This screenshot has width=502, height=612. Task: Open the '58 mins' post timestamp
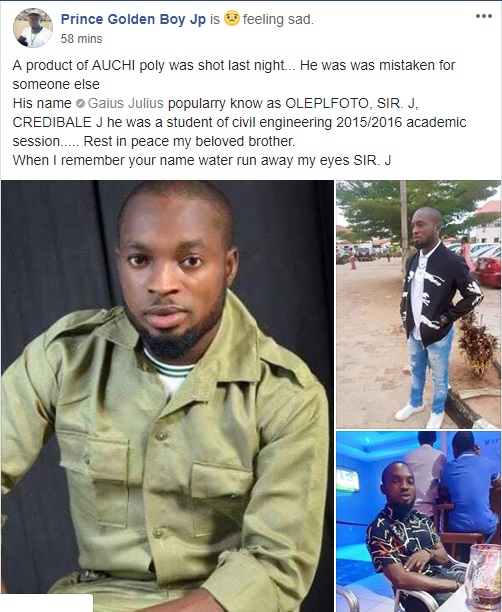[x=81, y=39]
